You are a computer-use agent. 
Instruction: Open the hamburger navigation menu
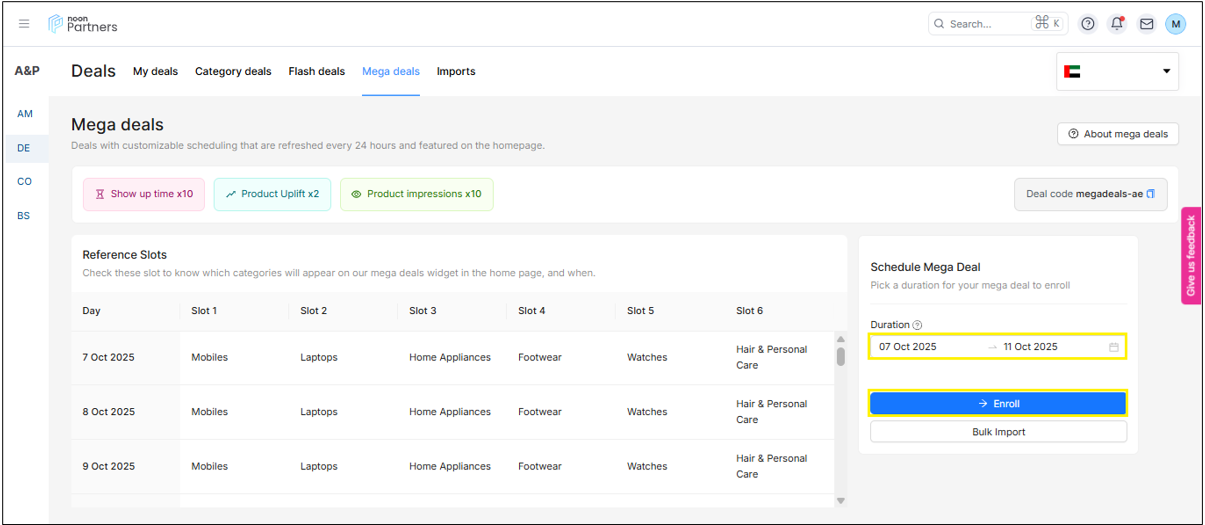coord(24,24)
